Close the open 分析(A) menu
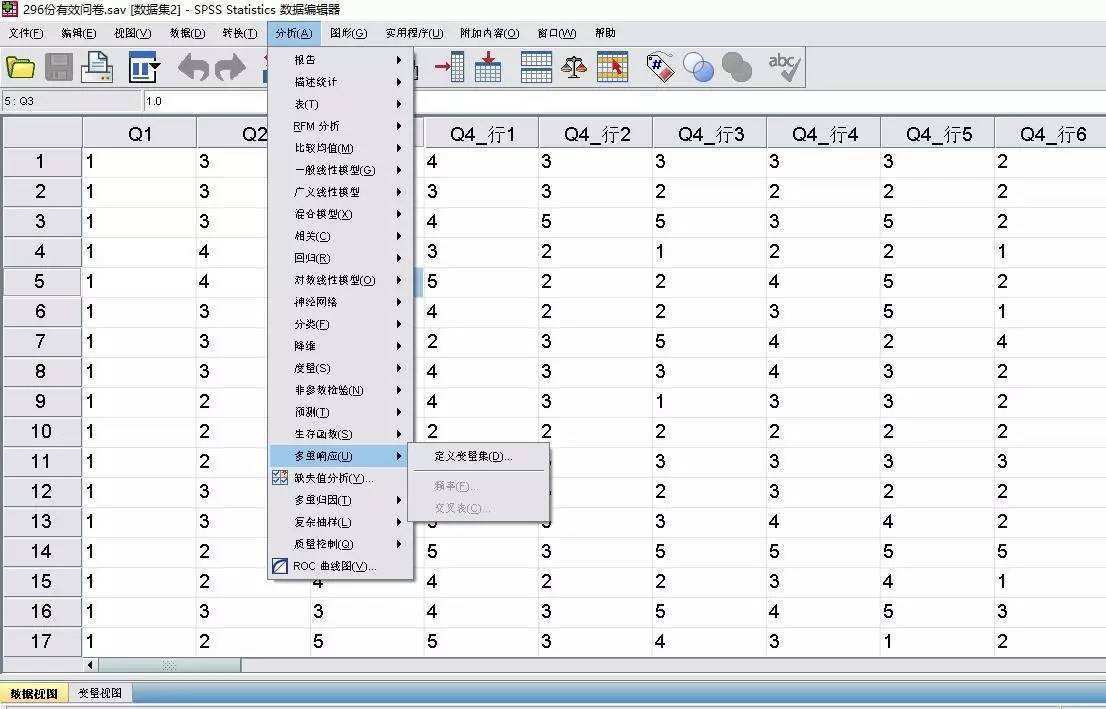The image size is (1106, 709). (x=293, y=33)
